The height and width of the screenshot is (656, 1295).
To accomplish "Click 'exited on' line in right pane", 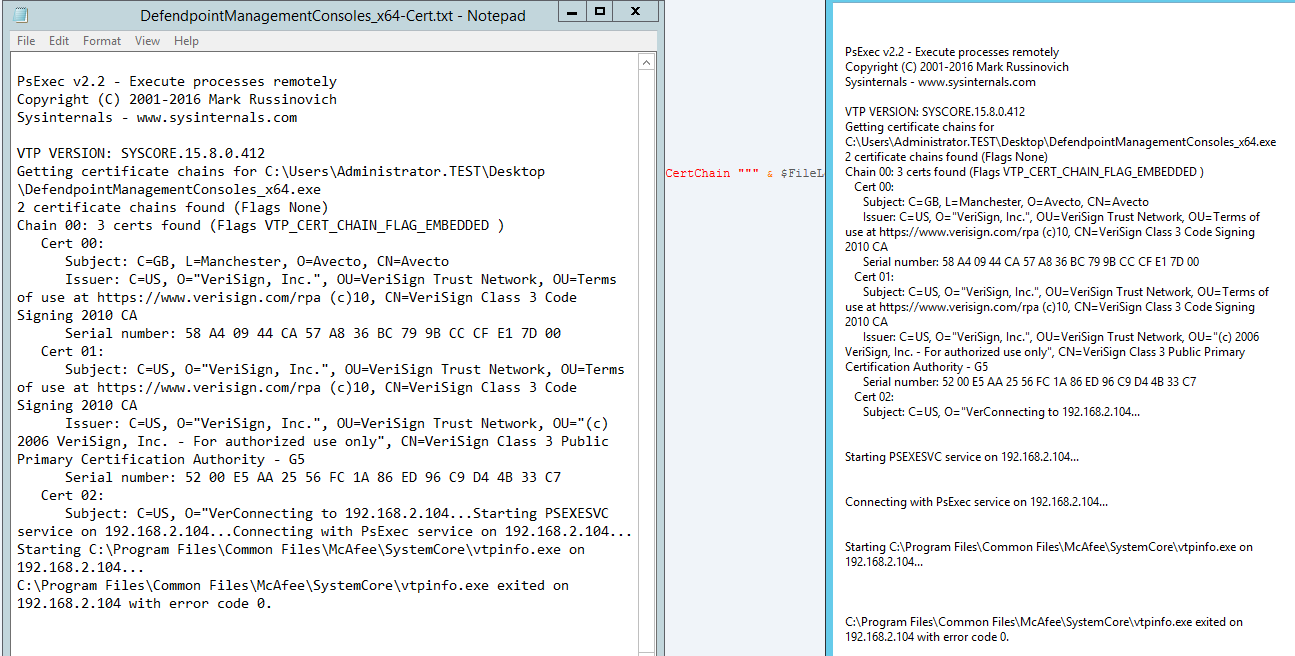I will pyautogui.click(x=1044, y=622).
